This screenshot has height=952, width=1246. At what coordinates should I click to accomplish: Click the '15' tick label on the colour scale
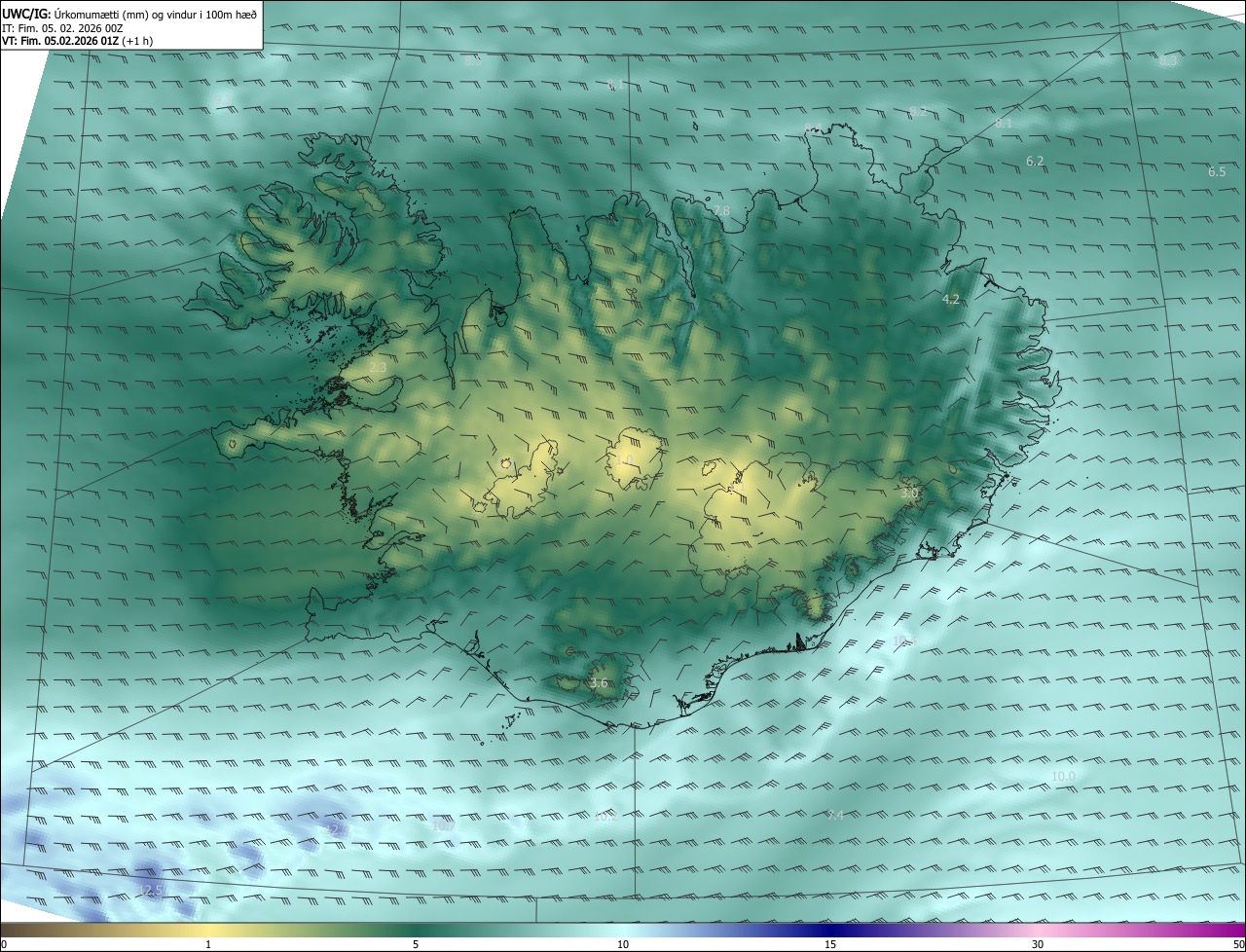pos(830,944)
